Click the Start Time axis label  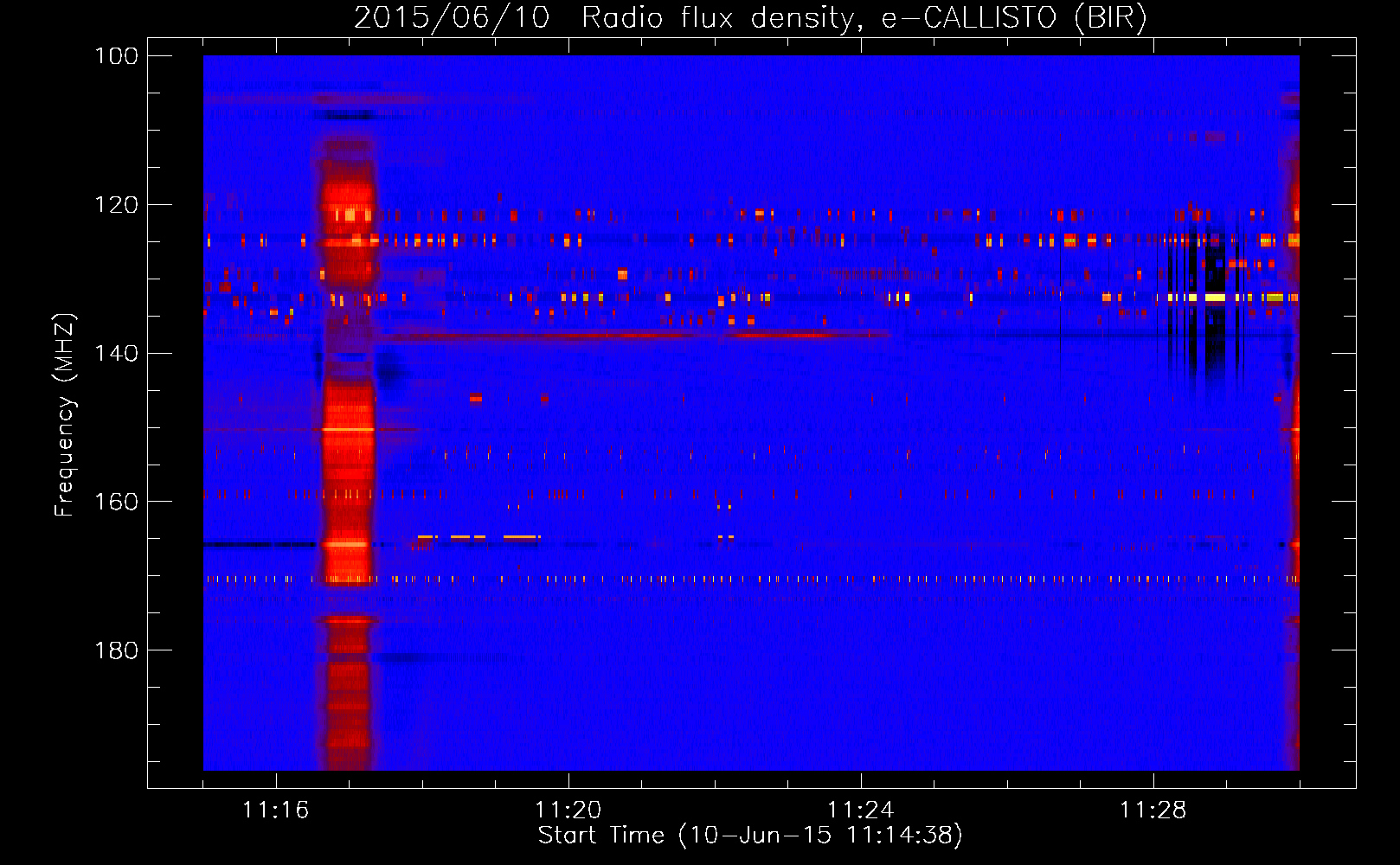point(750,836)
